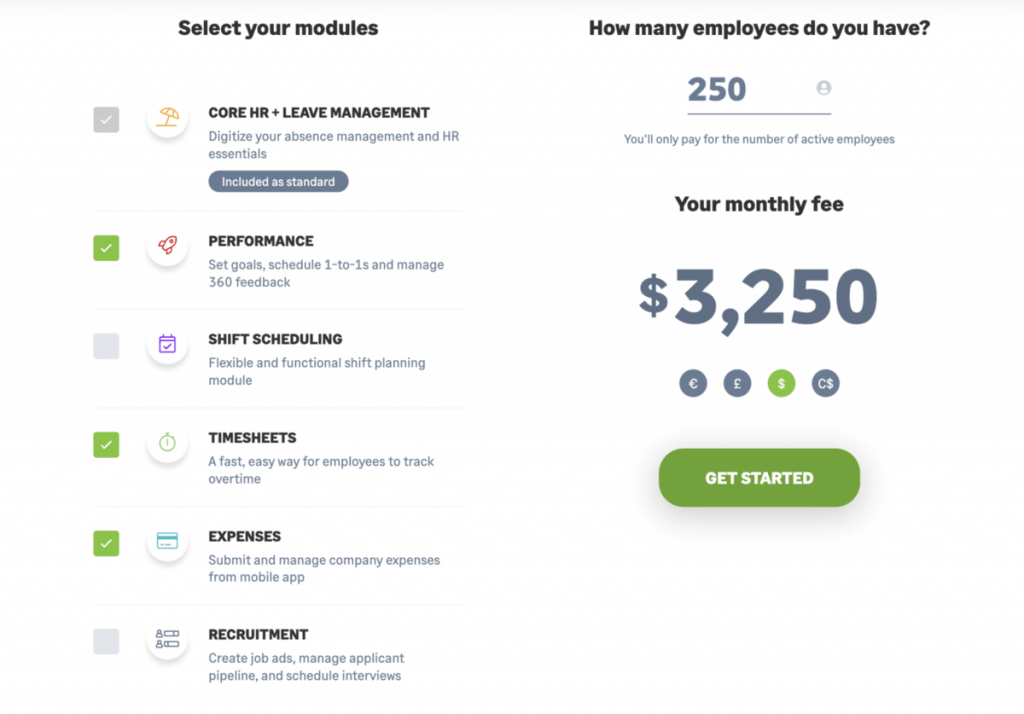Click the Included as standard badge
The width and height of the screenshot is (1024, 714).
pos(278,181)
